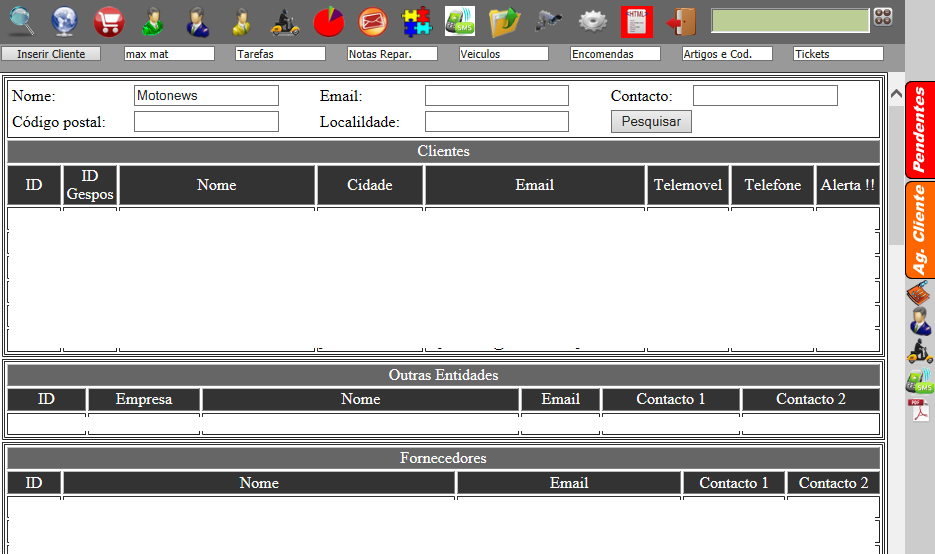Click the Inserir Cliente button

click(x=51, y=54)
